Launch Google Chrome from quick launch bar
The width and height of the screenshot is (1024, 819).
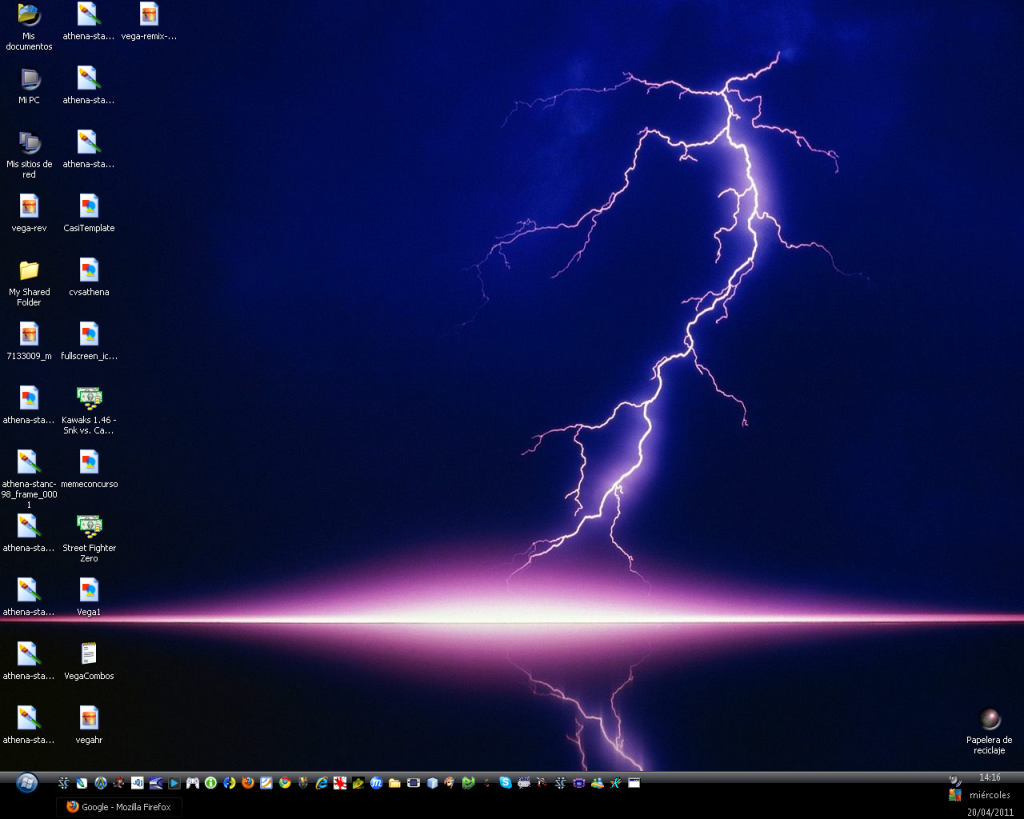pos(285,783)
